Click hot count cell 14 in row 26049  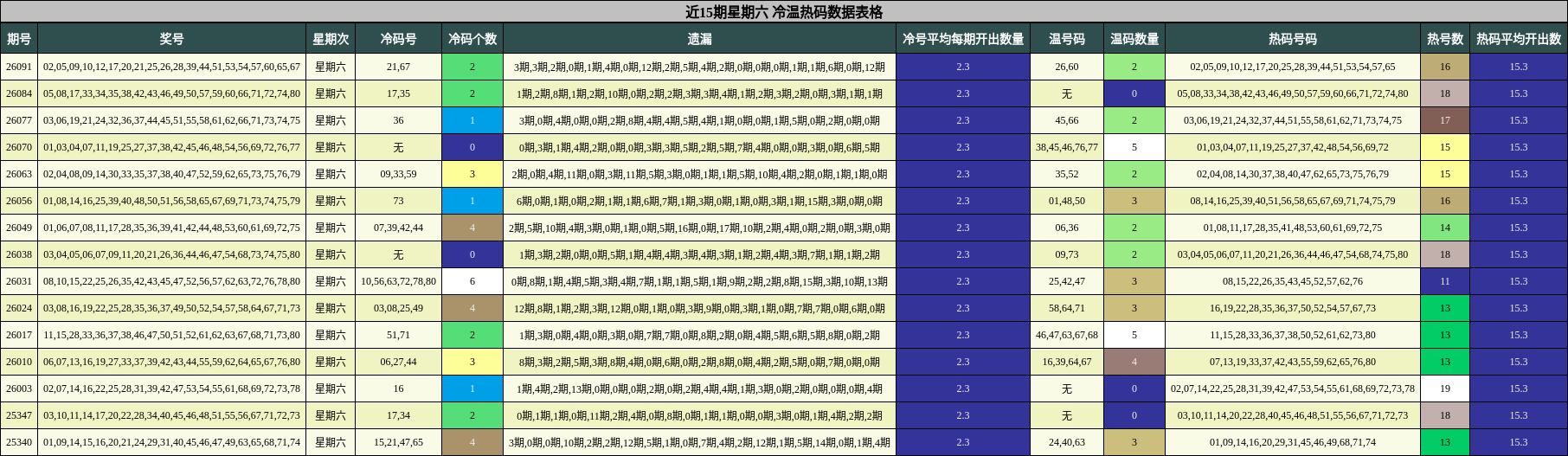1445,228
